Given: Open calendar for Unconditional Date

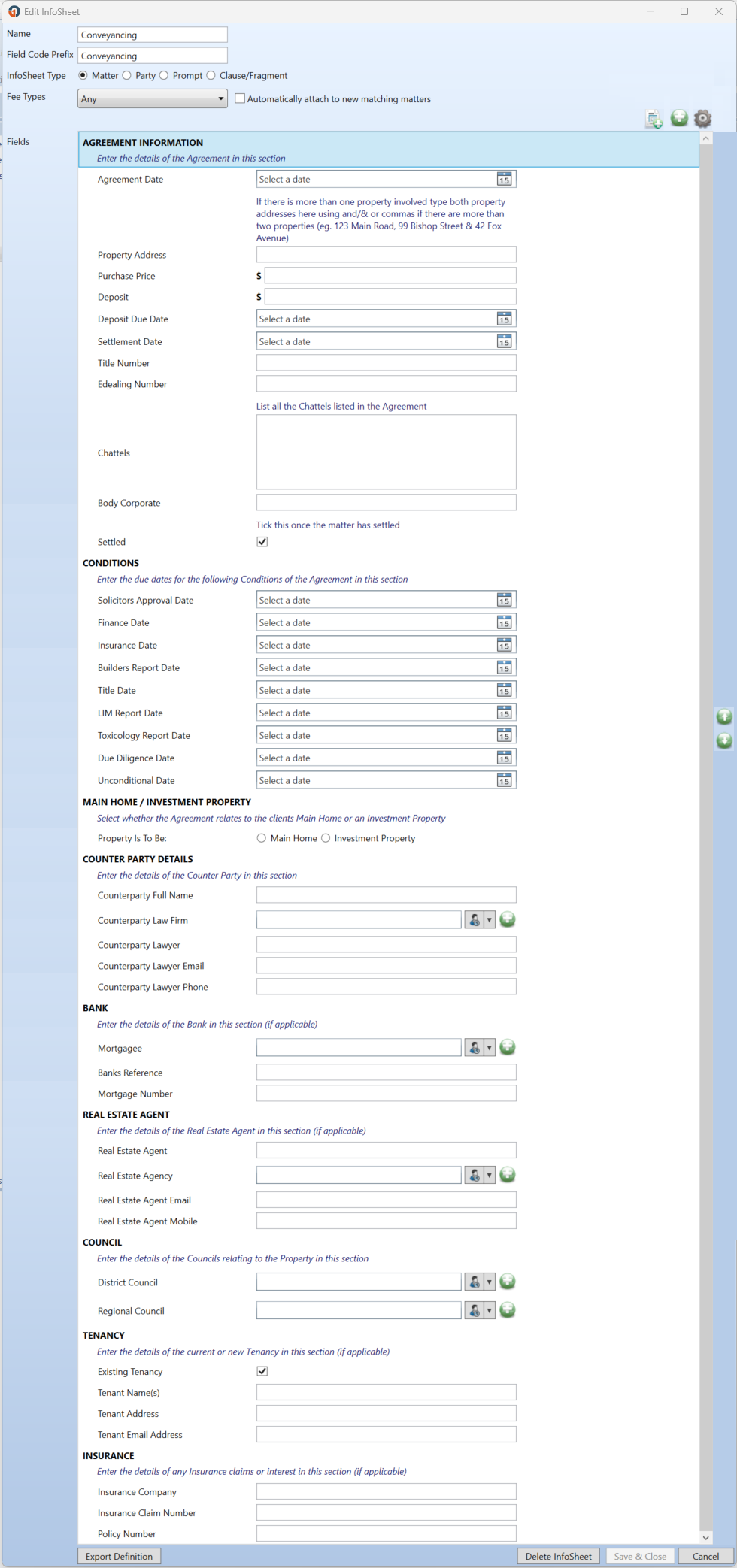Looking at the screenshot, I should click(504, 780).
